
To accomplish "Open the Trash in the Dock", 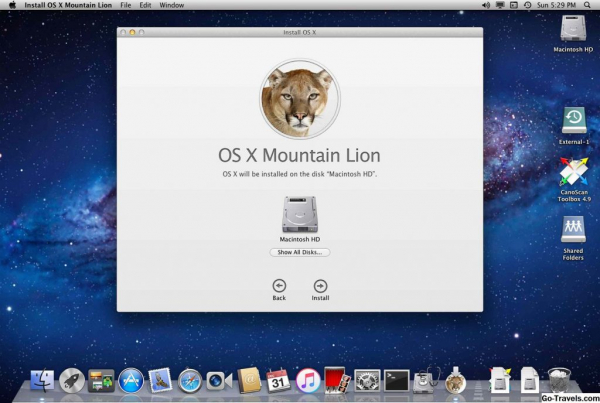I will tap(559, 380).
